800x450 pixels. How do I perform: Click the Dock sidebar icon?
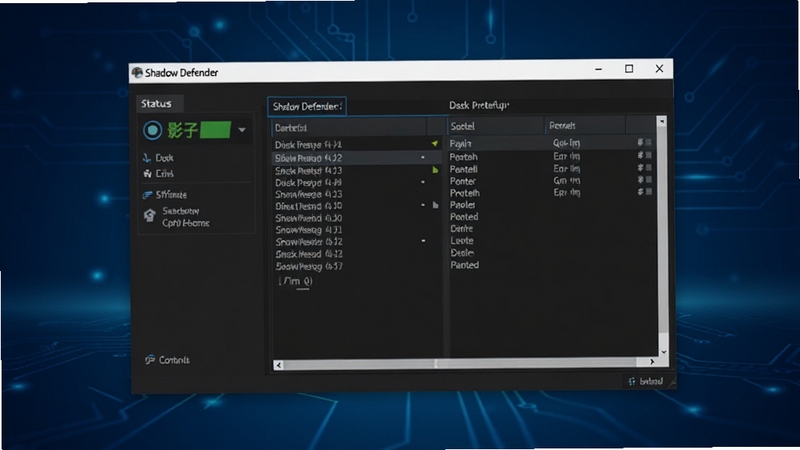click(x=147, y=158)
